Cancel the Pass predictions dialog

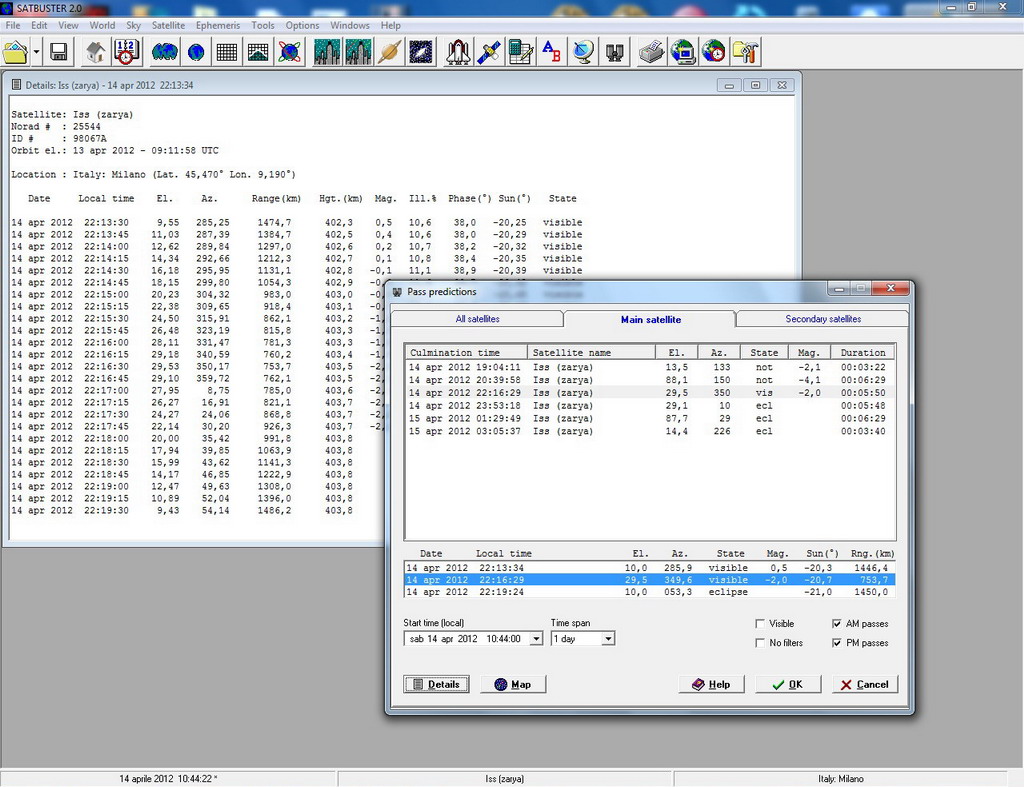[x=865, y=684]
